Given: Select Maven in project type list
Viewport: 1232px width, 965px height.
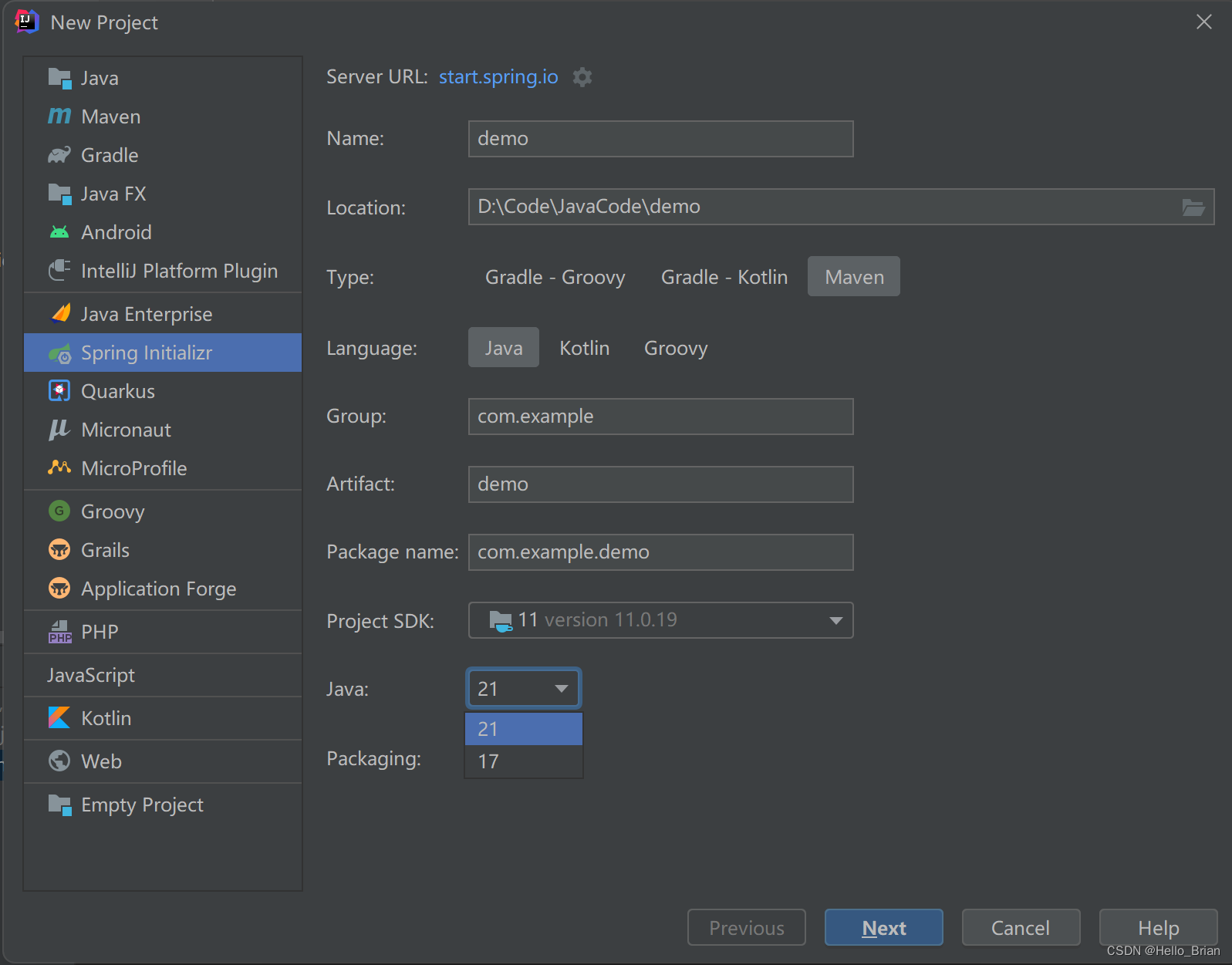Looking at the screenshot, I should click(163, 116).
